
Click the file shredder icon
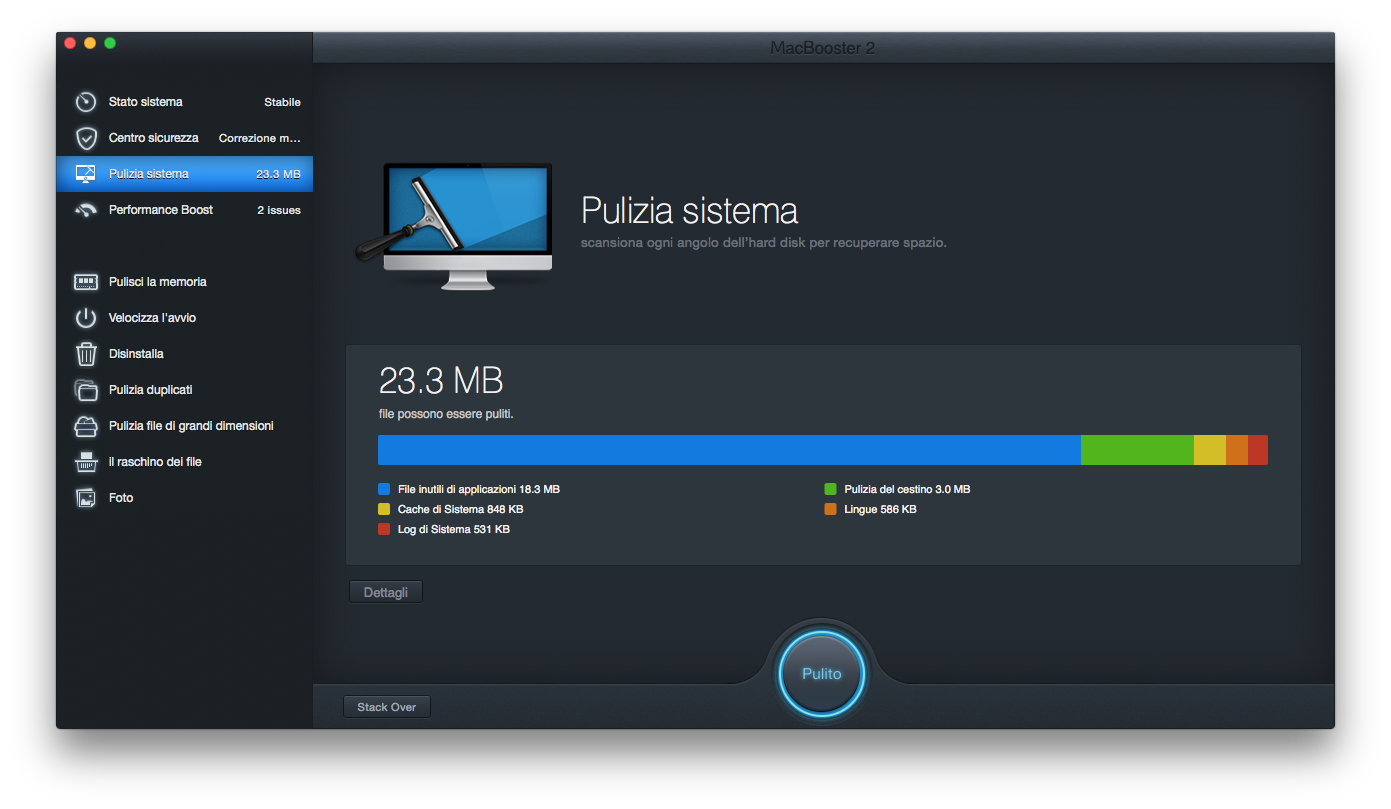tap(86, 462)
